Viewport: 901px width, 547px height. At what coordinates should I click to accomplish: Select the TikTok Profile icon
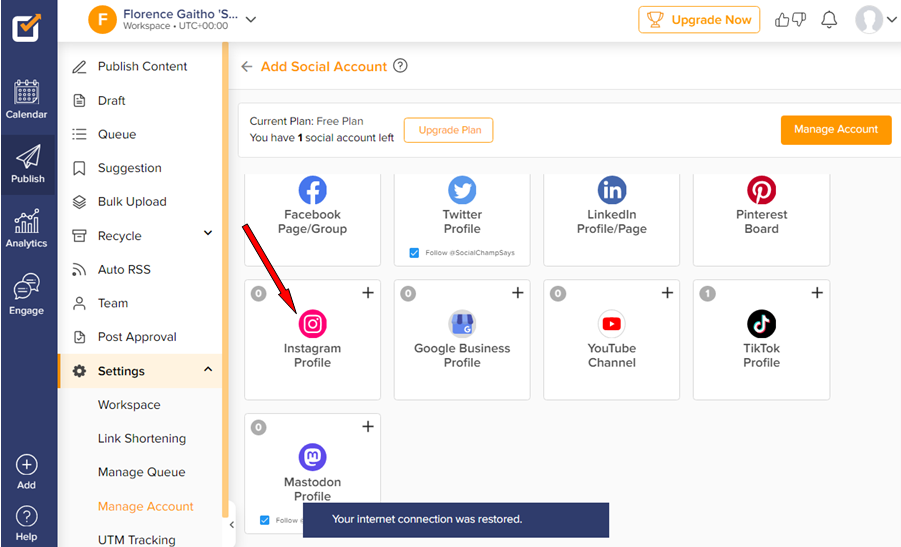(761, 324)
